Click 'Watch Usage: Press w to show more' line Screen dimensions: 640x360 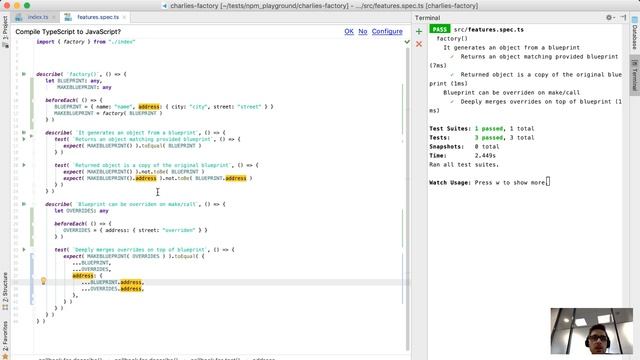[487, 182]
